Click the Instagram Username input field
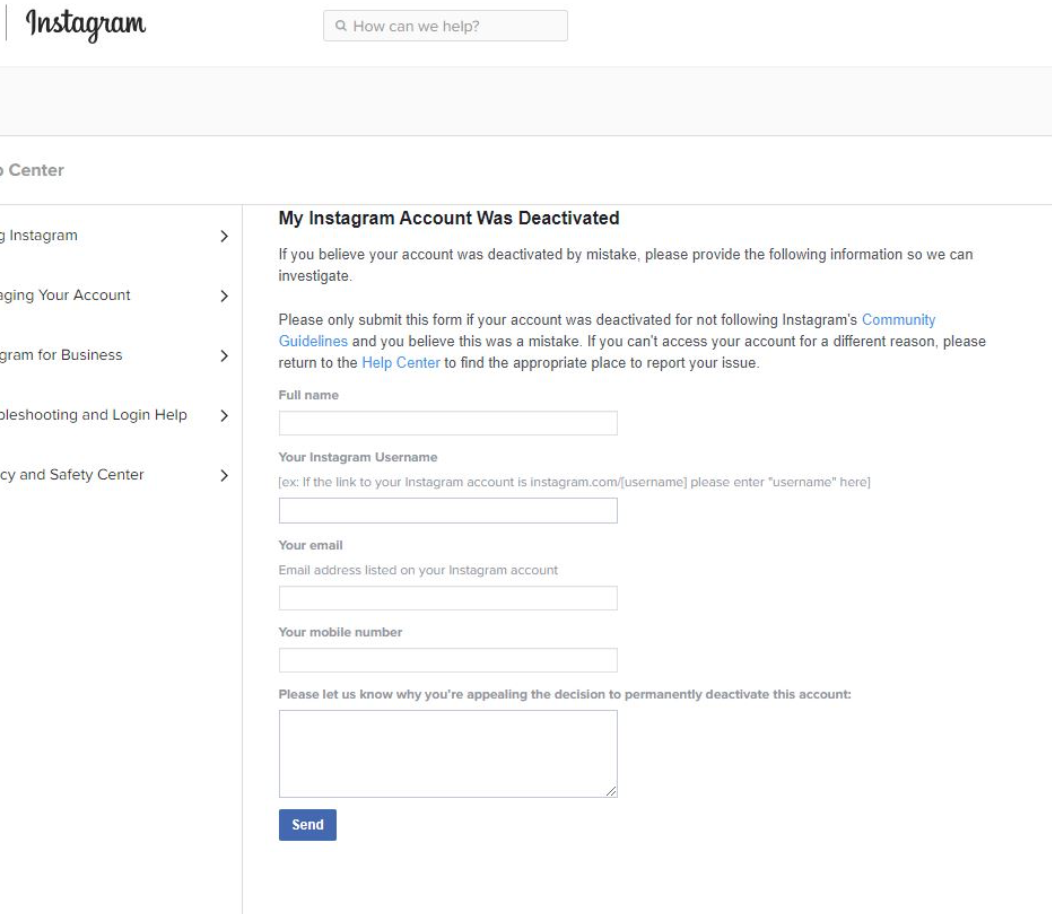The height and width of the screenshot is (914, 1052). tap(448, 511)
